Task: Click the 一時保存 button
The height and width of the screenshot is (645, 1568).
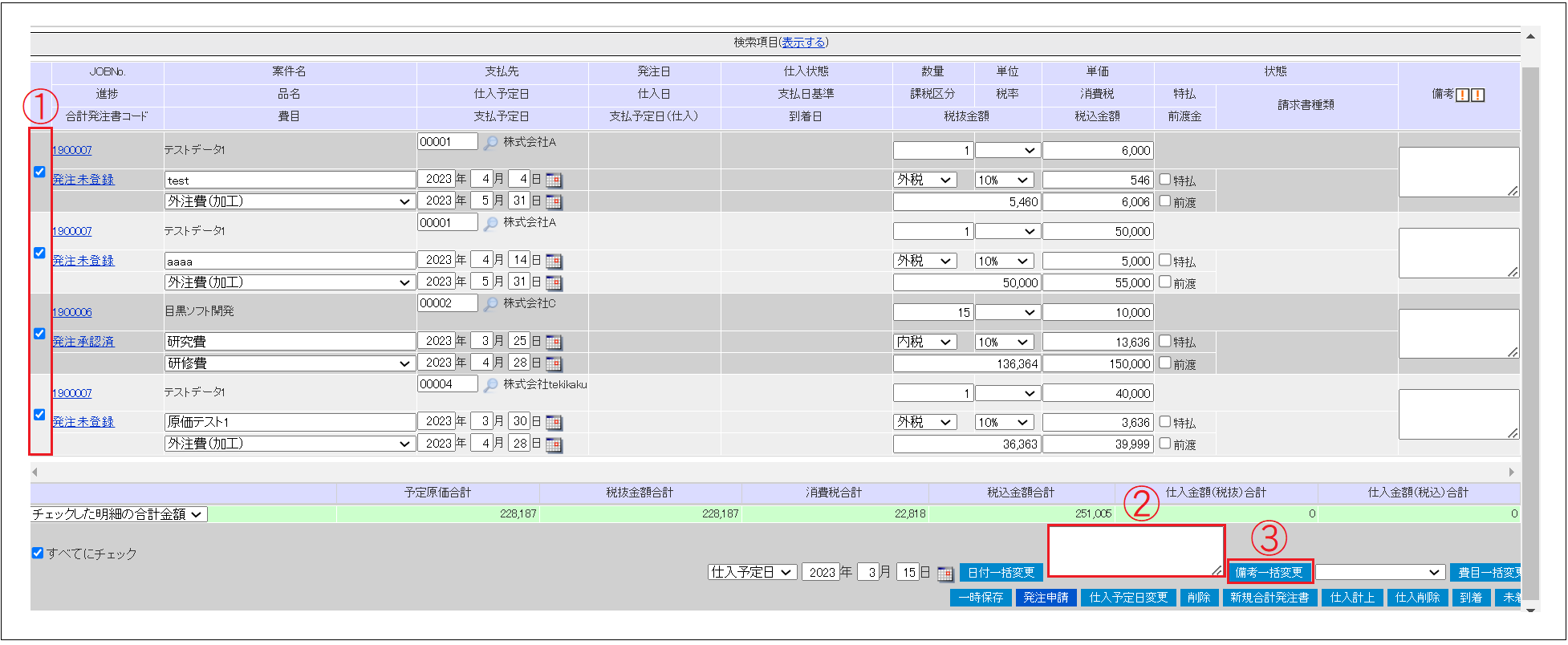Action: [x=981, y=598]
